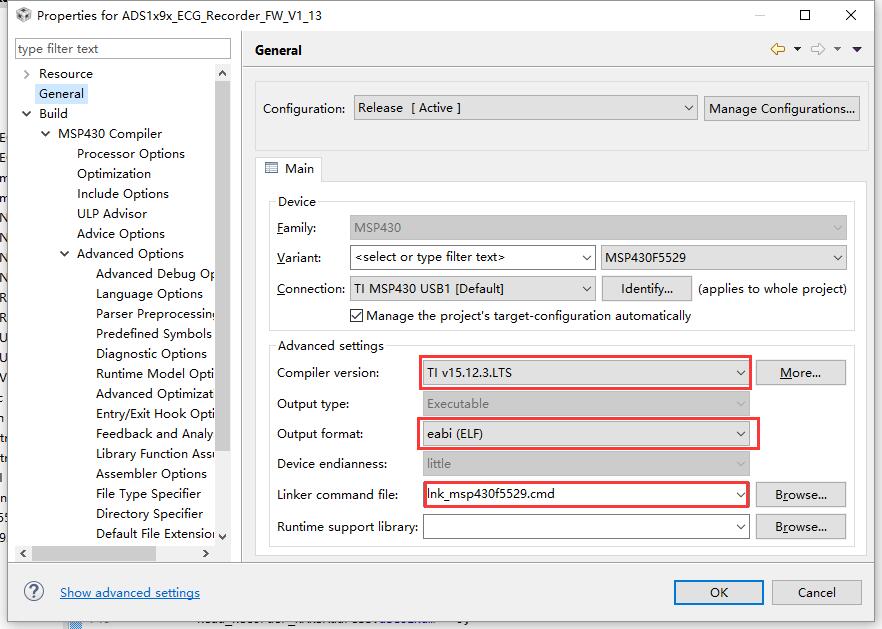The width and height of the screenshot is (882, 629).
Task: Click the tree panel vertical scrollbar
Action: tap(222, 300)
